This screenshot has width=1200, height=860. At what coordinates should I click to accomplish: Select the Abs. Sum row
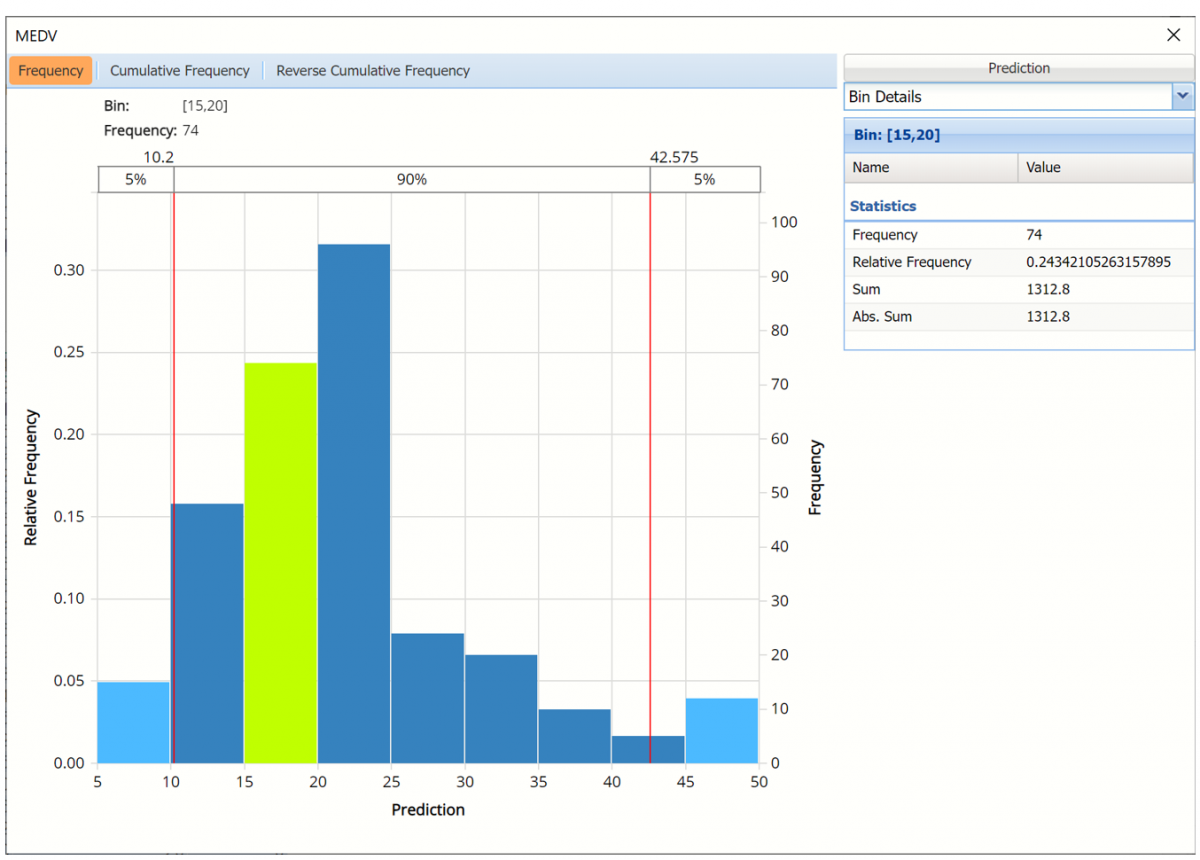(x=882, y=316)
